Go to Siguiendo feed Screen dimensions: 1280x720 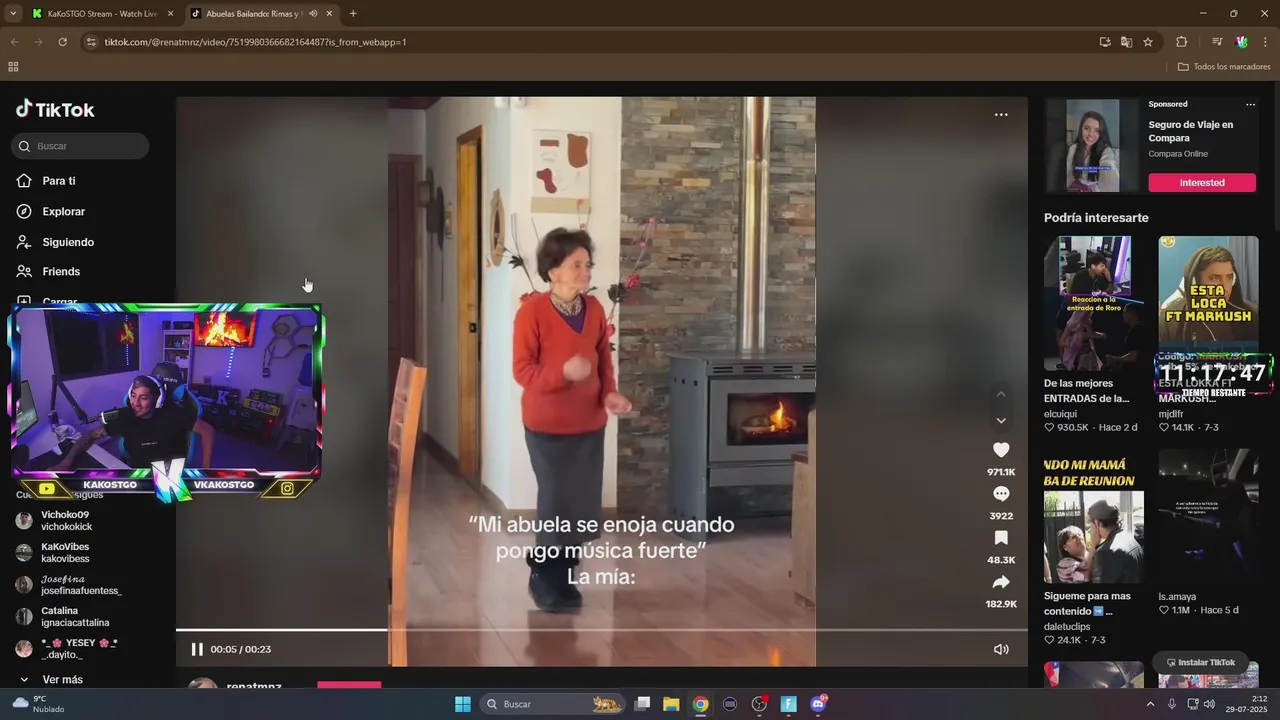click(55, 242)
